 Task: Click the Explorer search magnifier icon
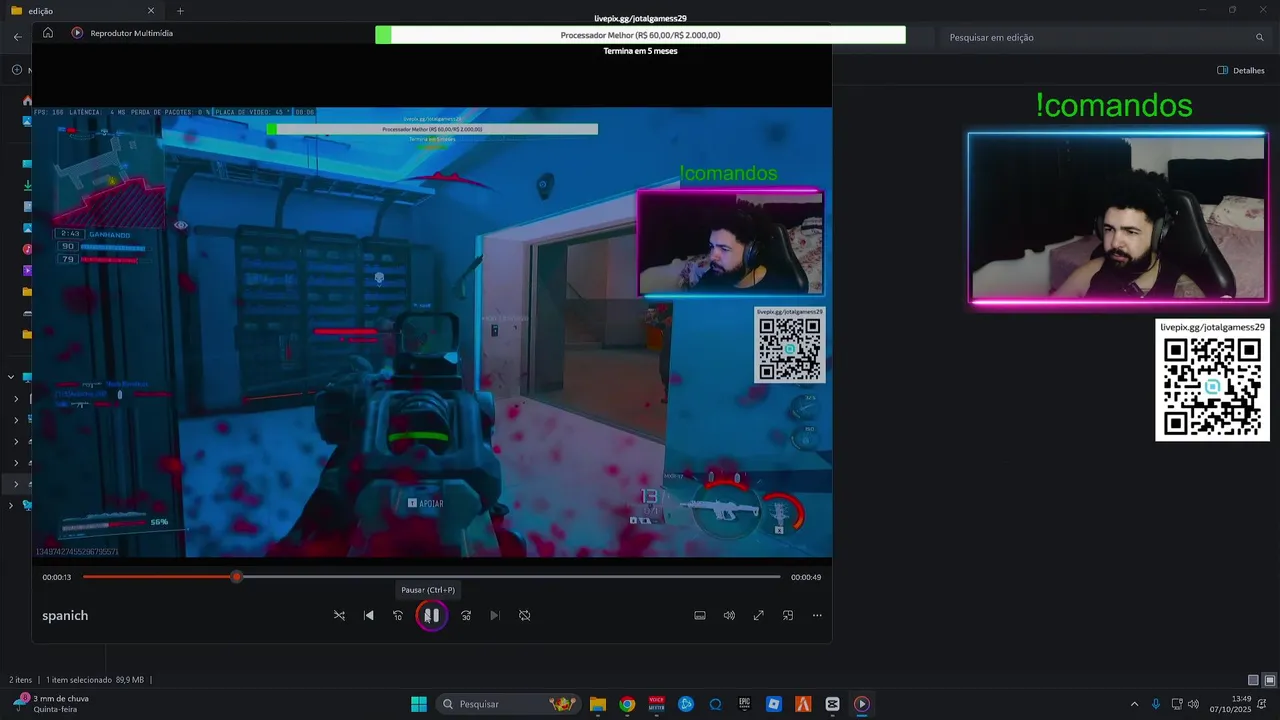1259,37
